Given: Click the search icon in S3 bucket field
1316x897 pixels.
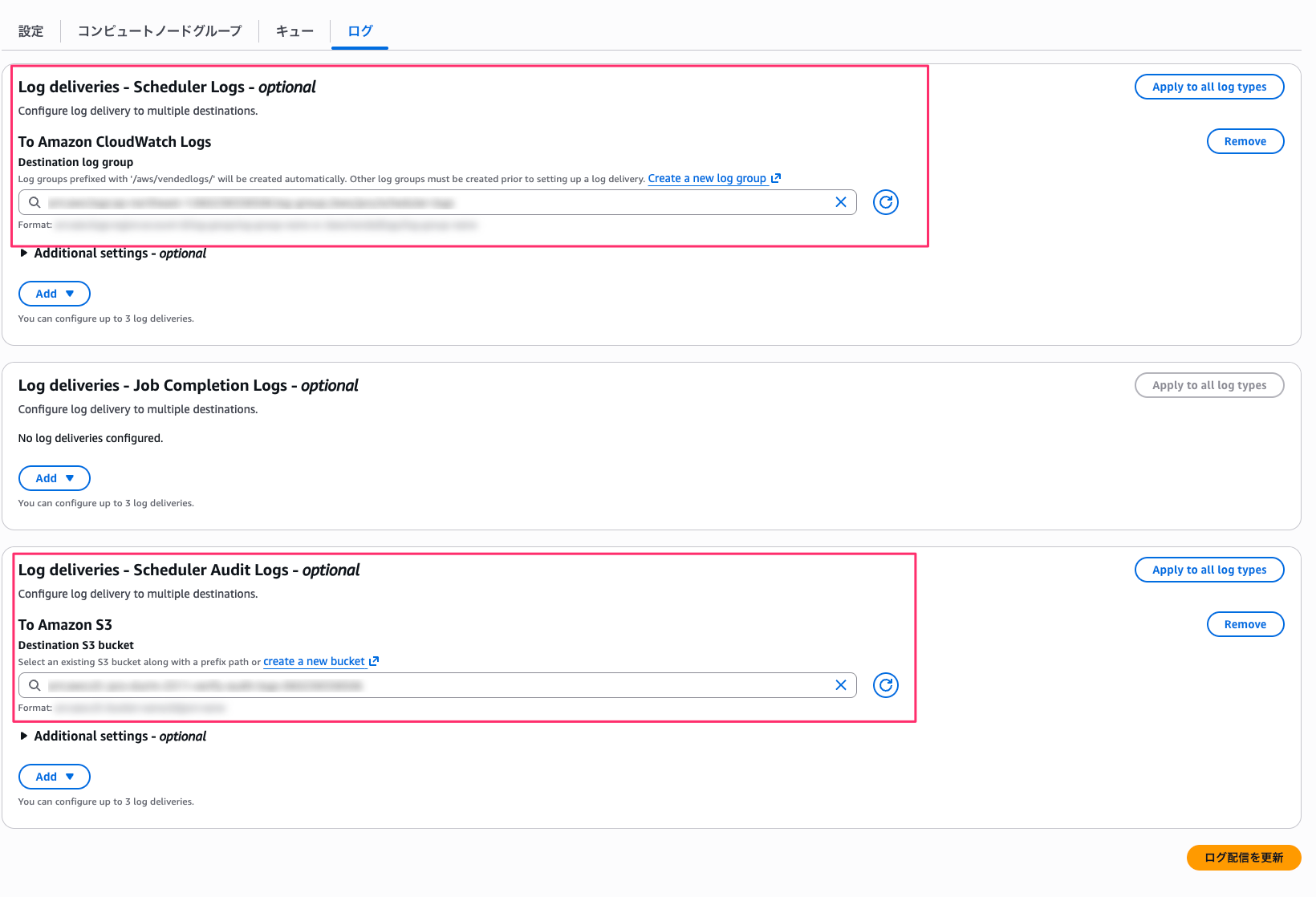Looking at the screenshot, I should tap(35, 685).
